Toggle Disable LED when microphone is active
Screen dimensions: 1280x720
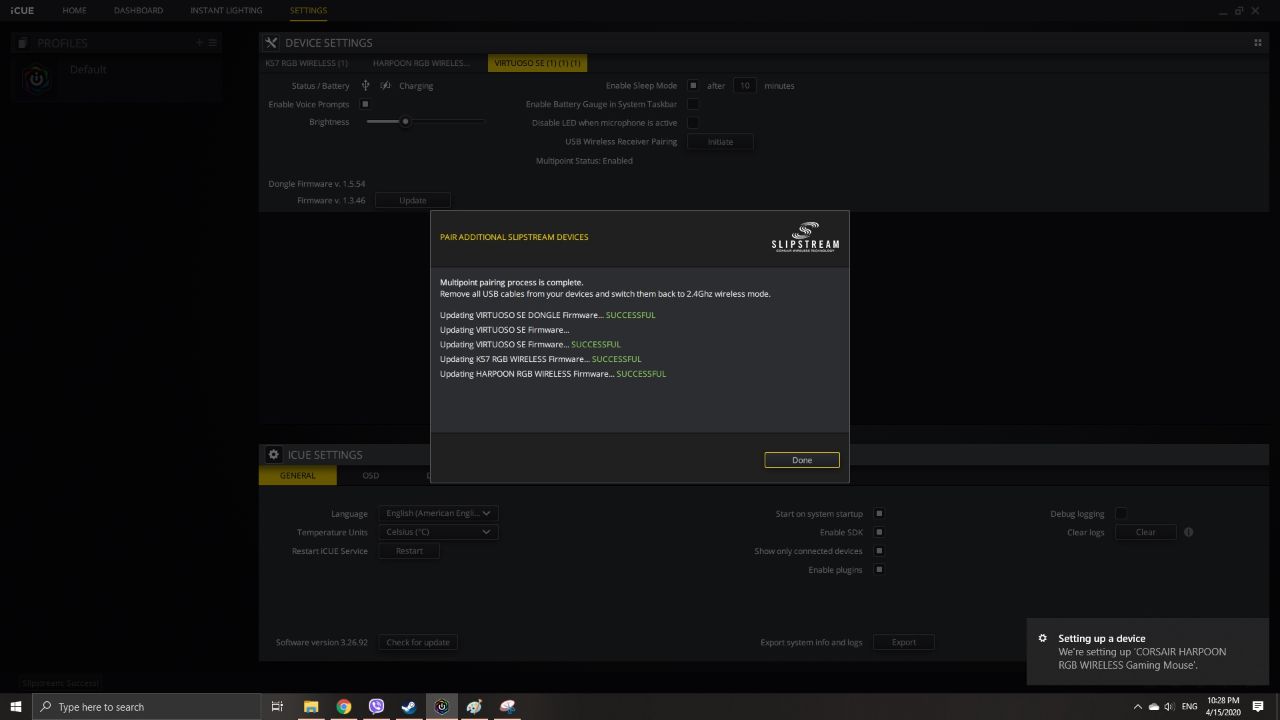[692, 123]
